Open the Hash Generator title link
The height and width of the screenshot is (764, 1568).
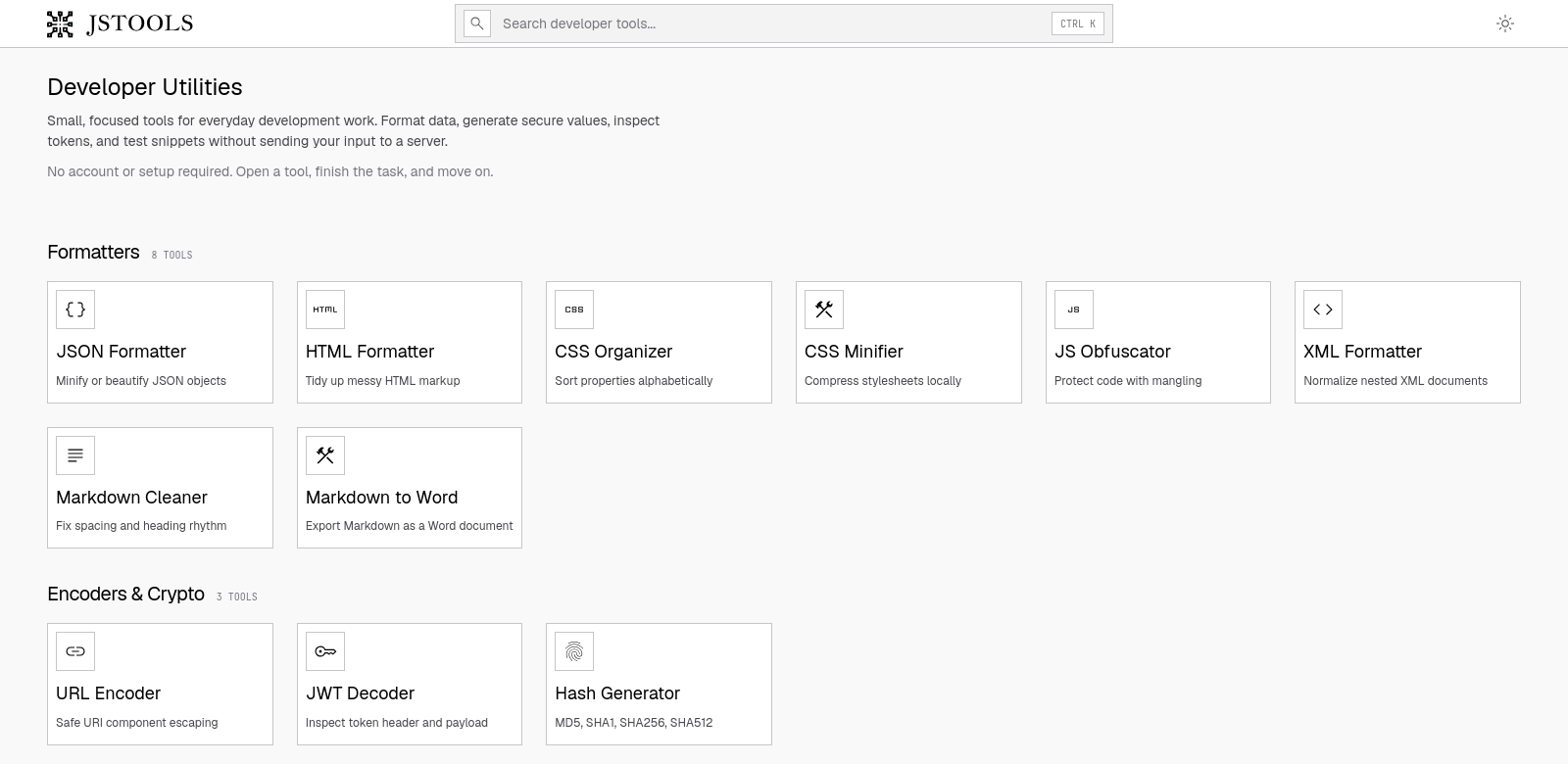[x=617, y=693]
